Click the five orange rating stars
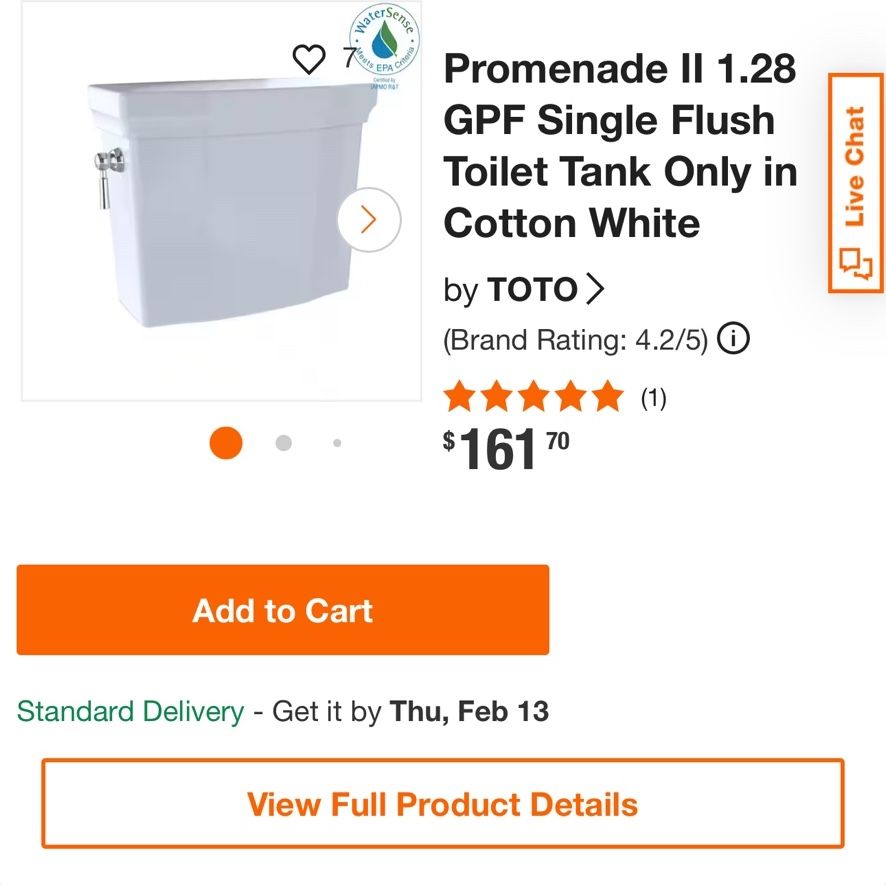The height and width of the screenshot is (886, 886). (x=533, y=396)
